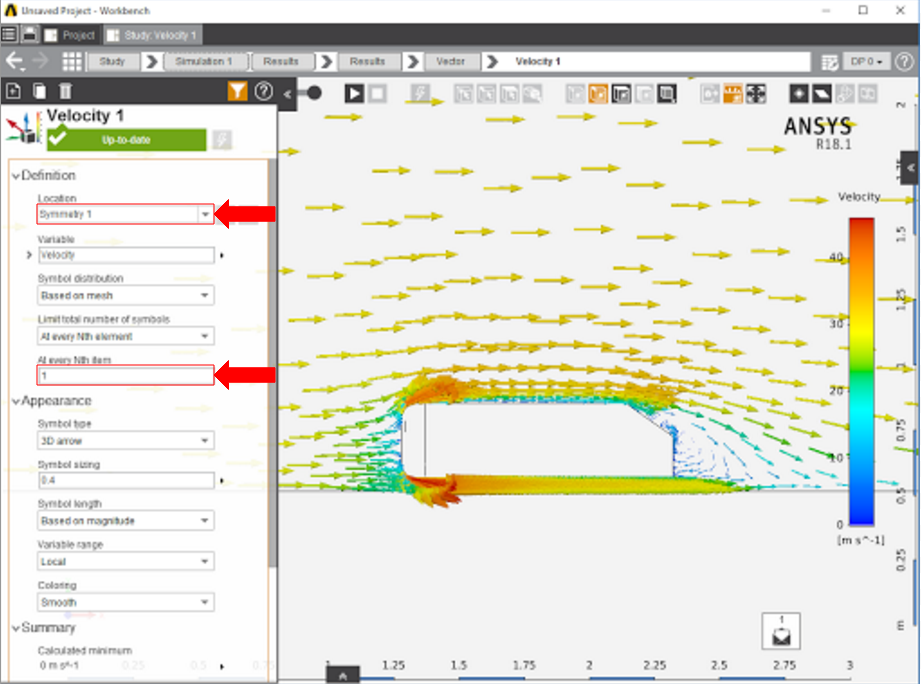Expand the viewport right side panel arrow

[x=910, y=167]
